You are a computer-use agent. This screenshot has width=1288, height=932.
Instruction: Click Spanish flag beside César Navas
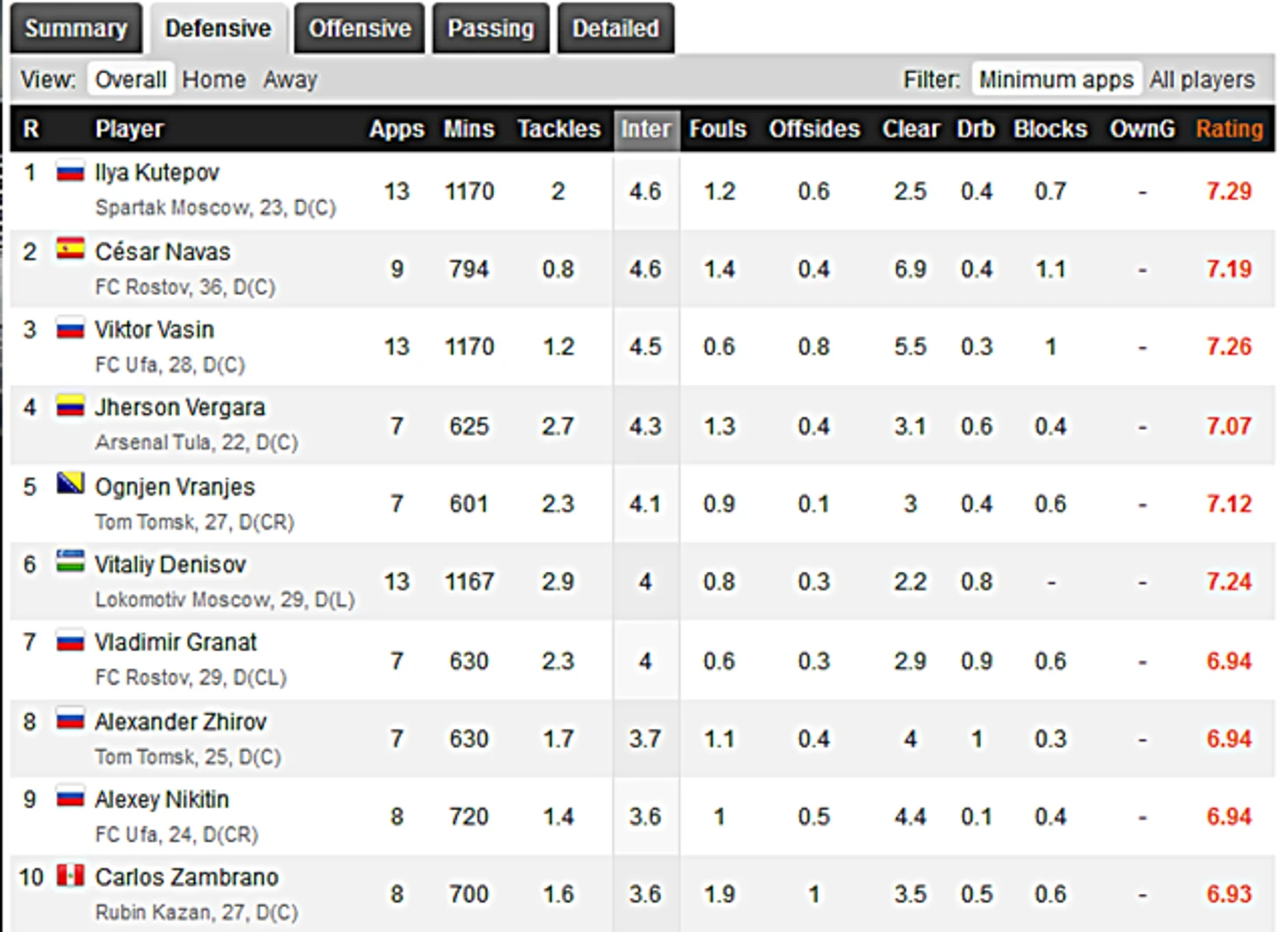pos(71,249)
